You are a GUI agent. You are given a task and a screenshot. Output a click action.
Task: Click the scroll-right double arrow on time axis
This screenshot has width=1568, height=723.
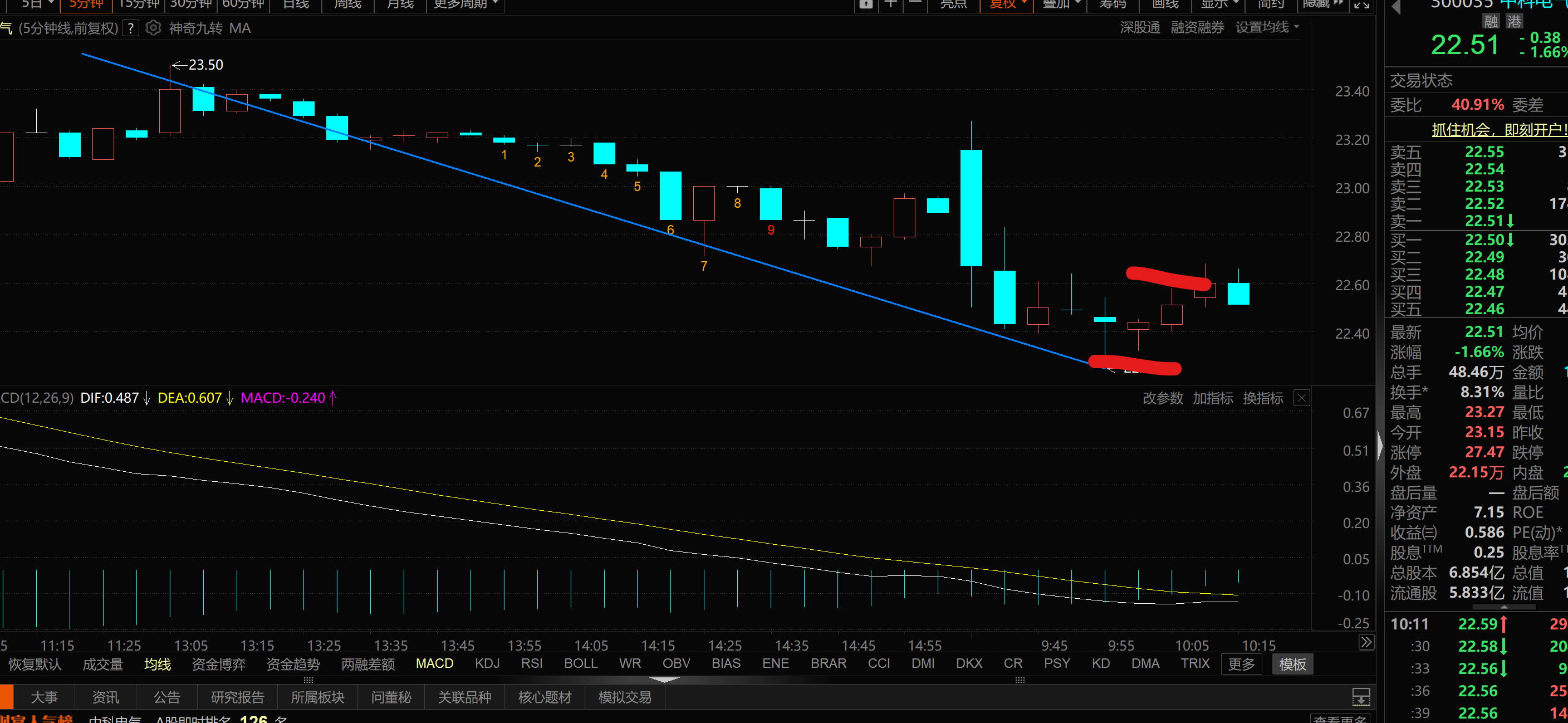pyautogui.click(x=1365, y=642)
